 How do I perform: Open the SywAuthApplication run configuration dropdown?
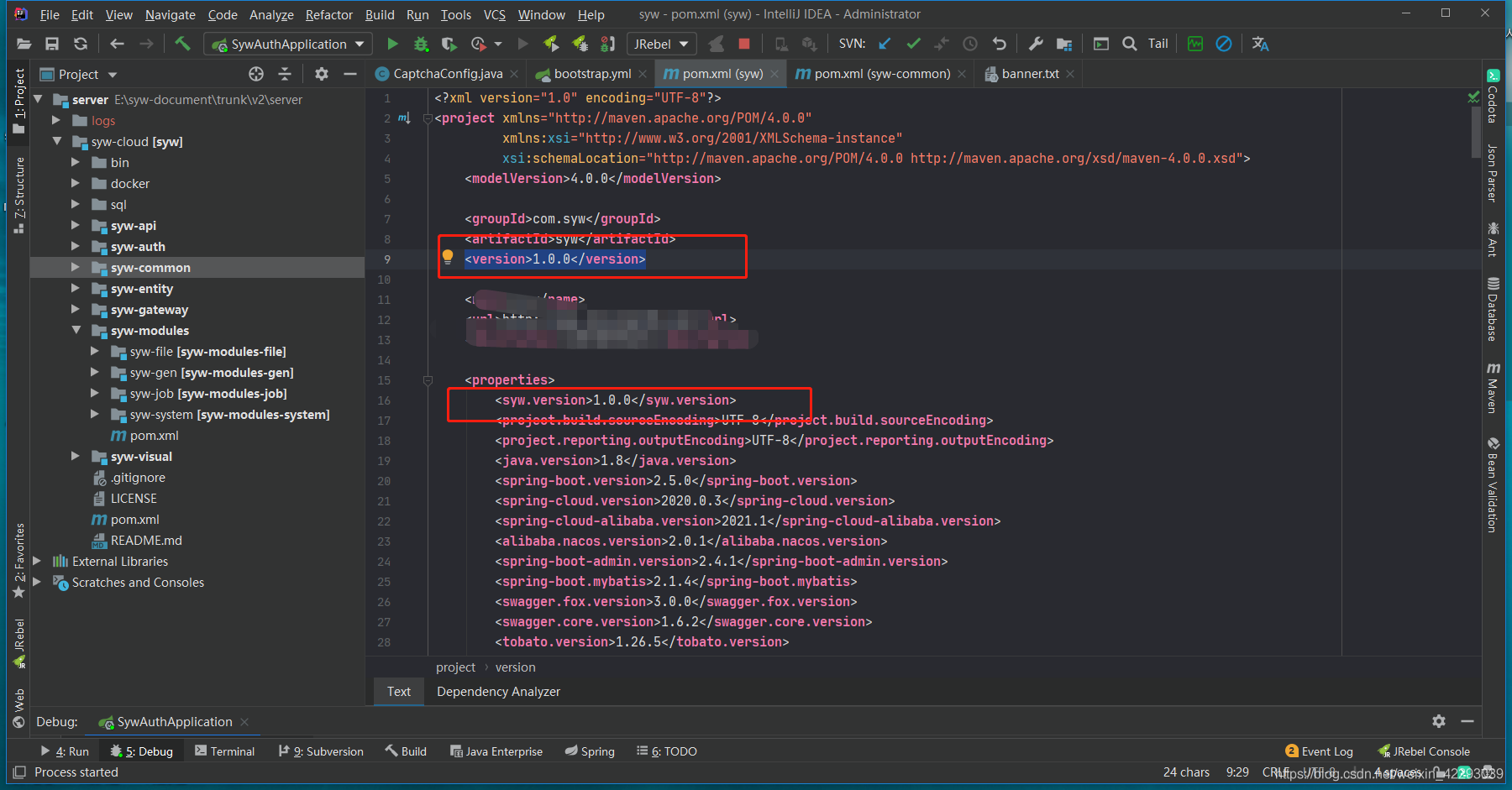coord(289,44)
